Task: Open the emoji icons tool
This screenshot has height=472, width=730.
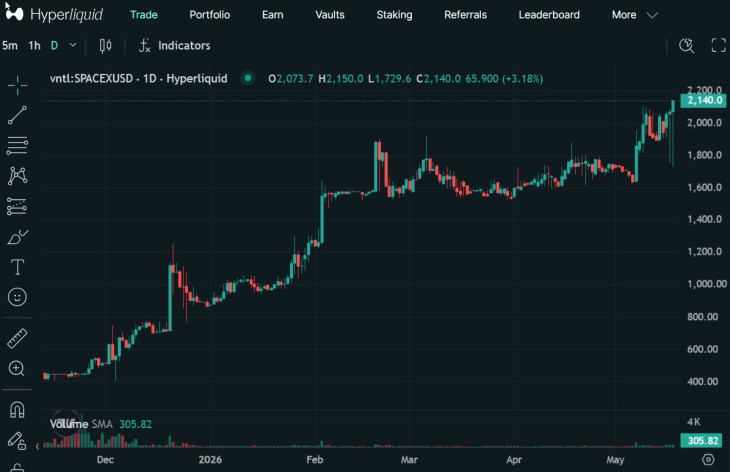Action: [x=17, y=297]
